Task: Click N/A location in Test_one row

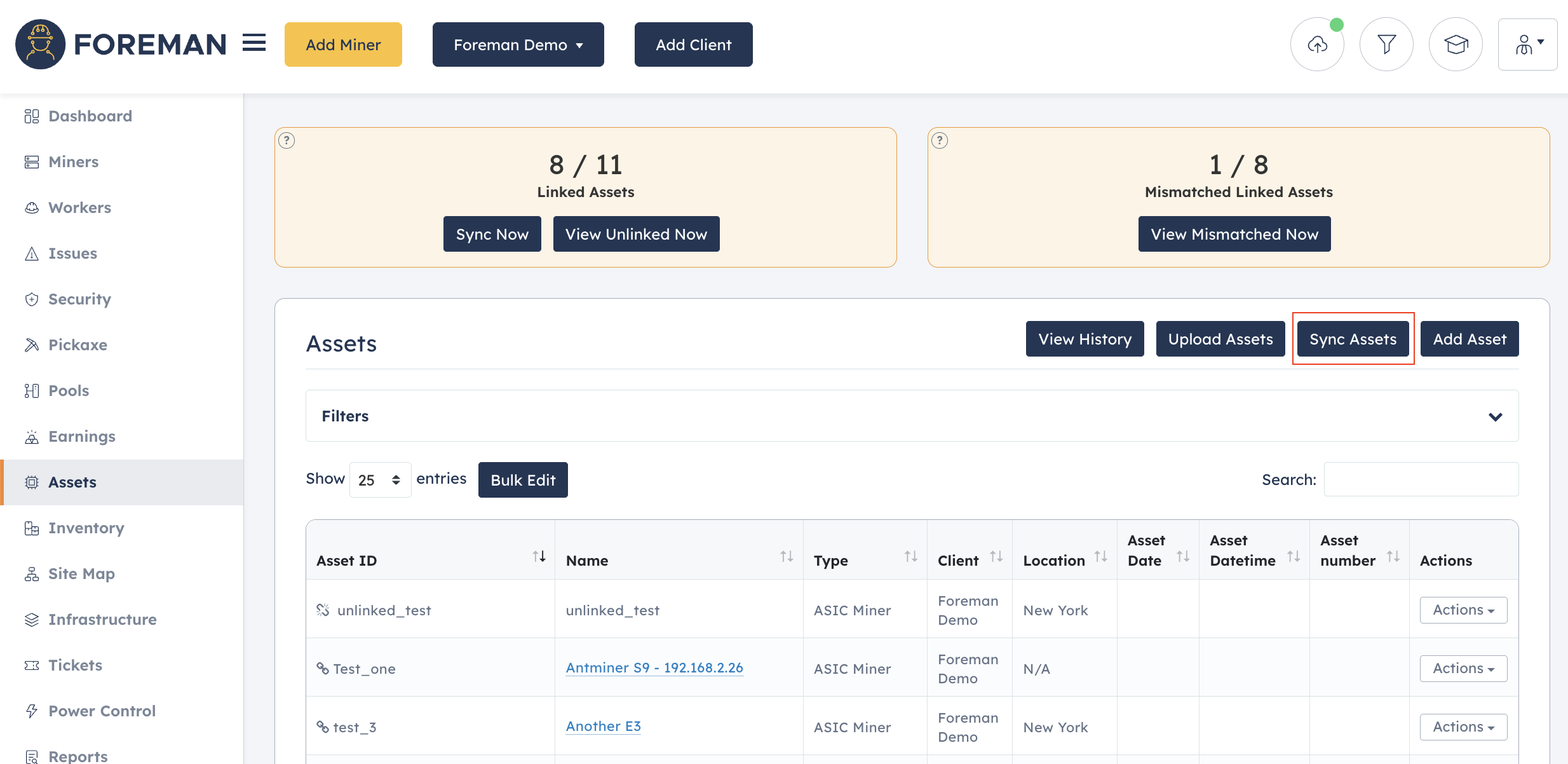Action: click(x=1036, y=669)
